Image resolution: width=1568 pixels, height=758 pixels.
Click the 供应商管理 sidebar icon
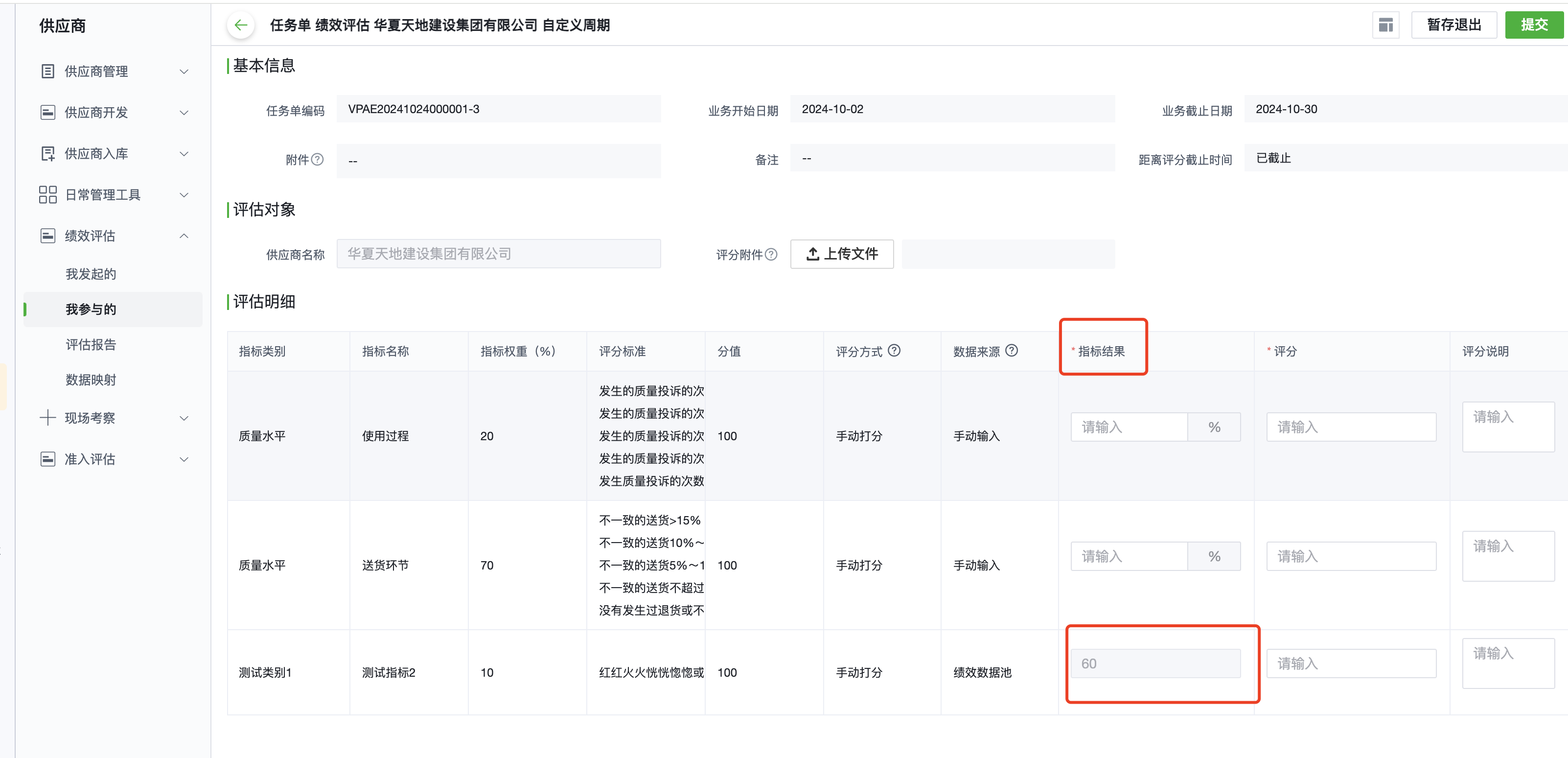(x=47, y=71)
